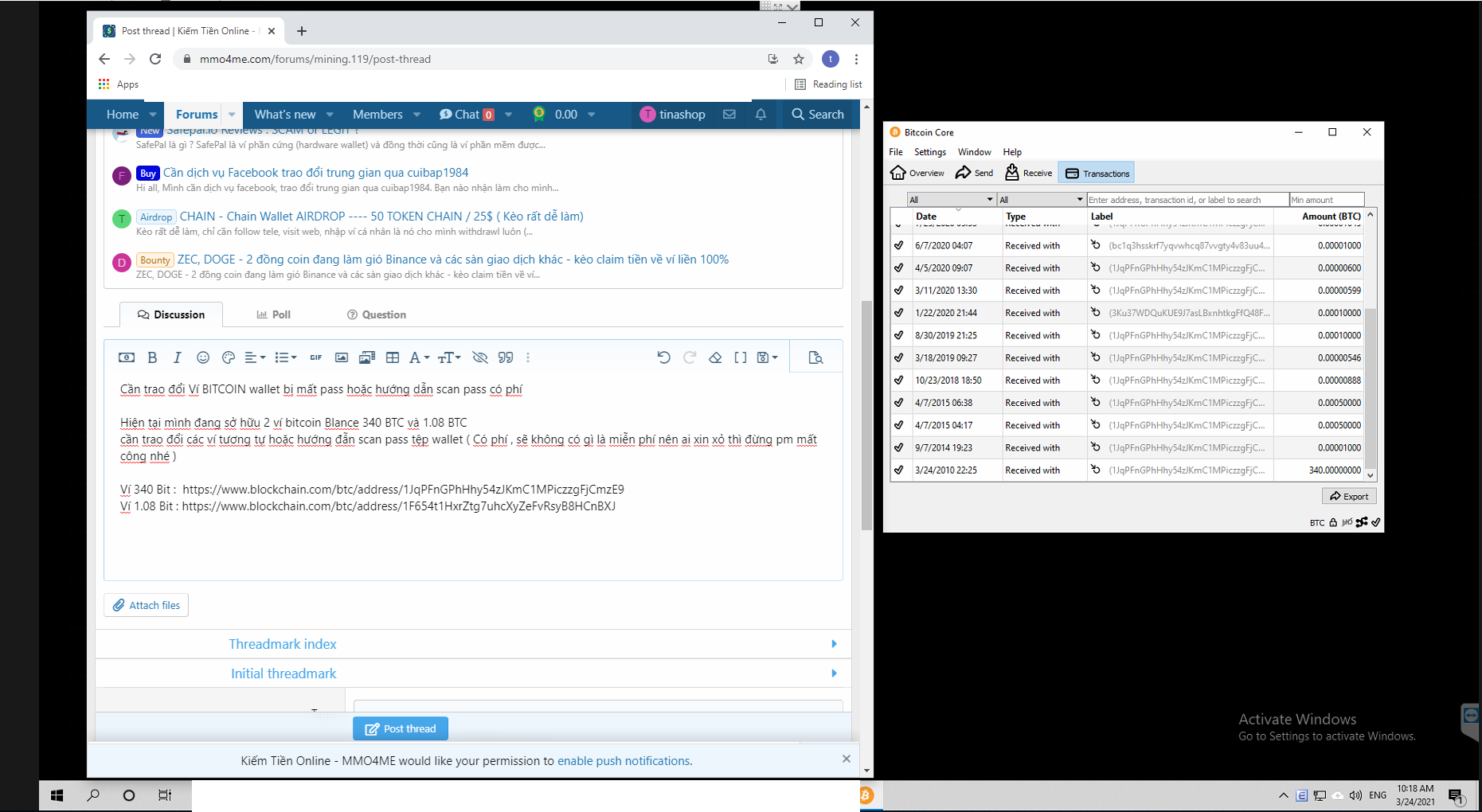This screenshot has width=1482, height=812.
Task: Open the Send page in Bitcoin Core
Action: coord(975,173)
